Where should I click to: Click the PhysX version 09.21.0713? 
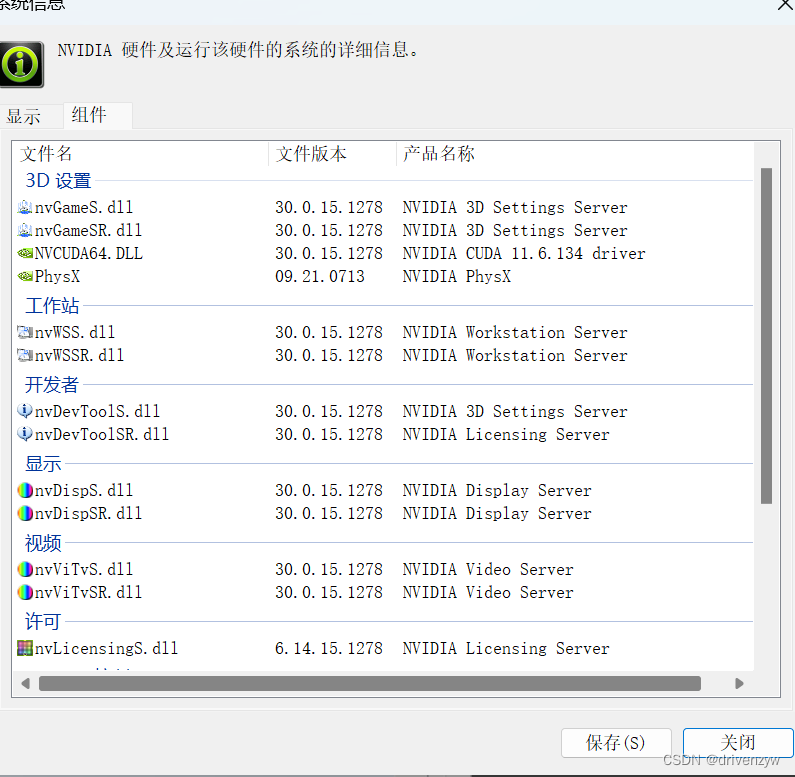320,276
